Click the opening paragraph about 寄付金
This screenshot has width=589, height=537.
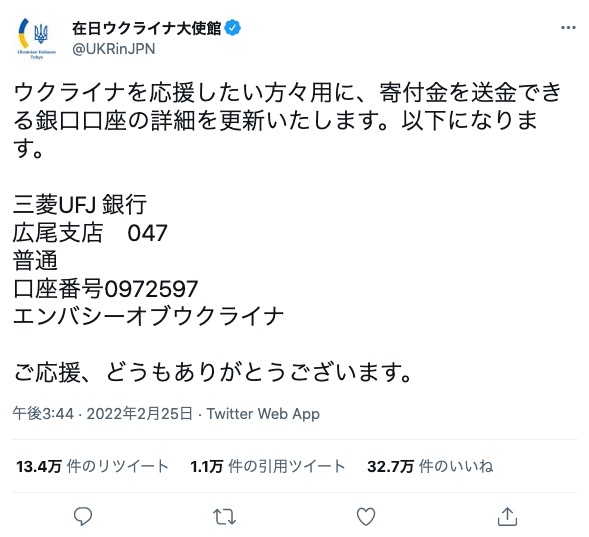tap(287, 121)
